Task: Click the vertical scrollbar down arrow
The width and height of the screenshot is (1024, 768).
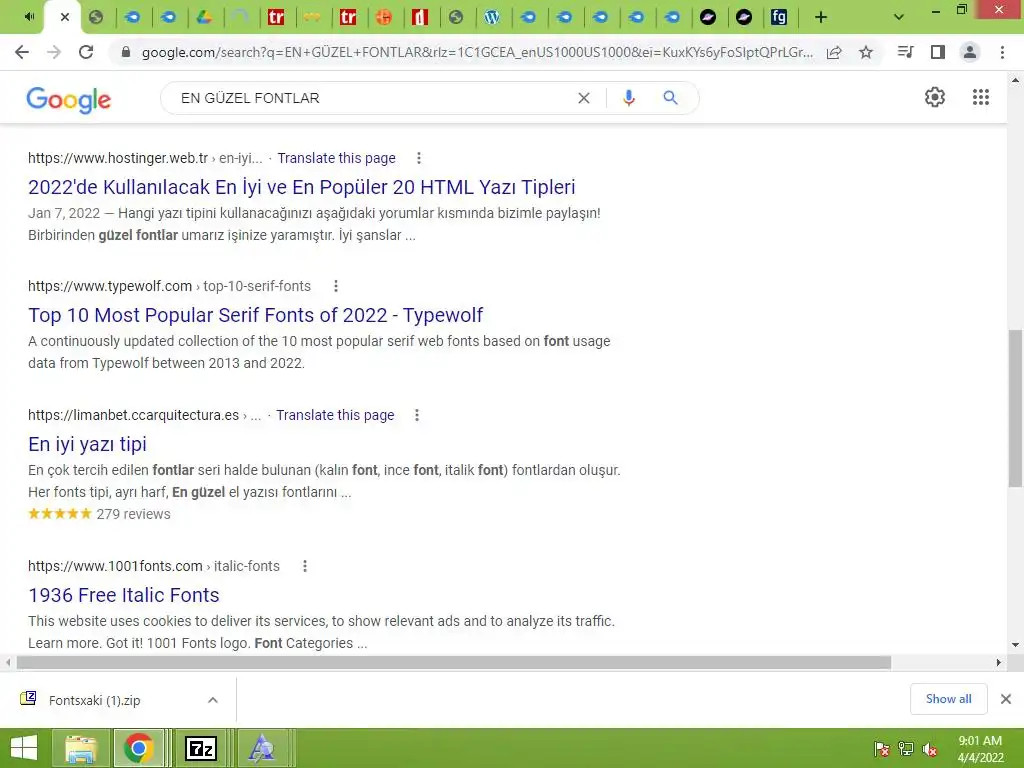Action: (1015, 645)
